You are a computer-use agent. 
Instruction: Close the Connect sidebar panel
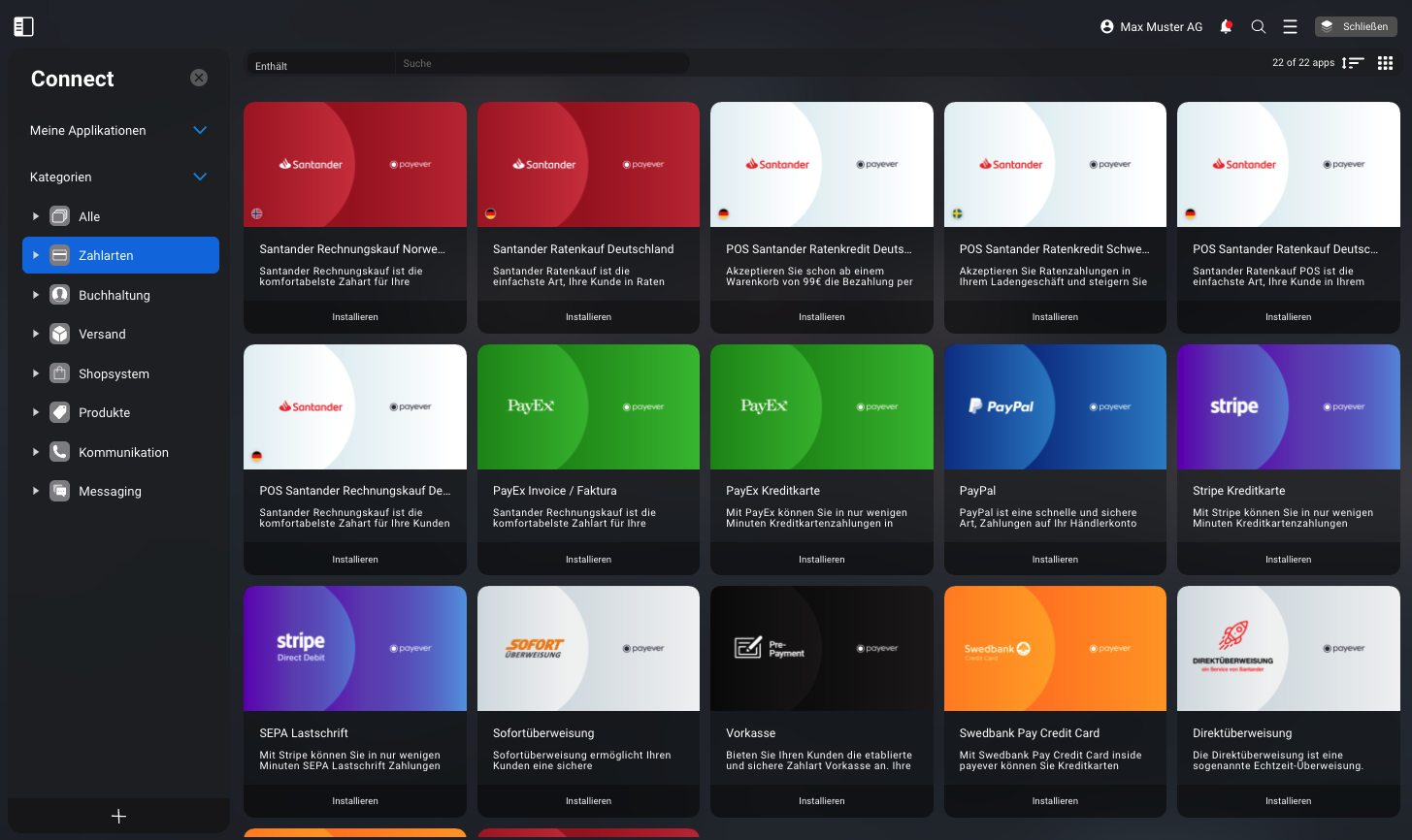point(199,78)
